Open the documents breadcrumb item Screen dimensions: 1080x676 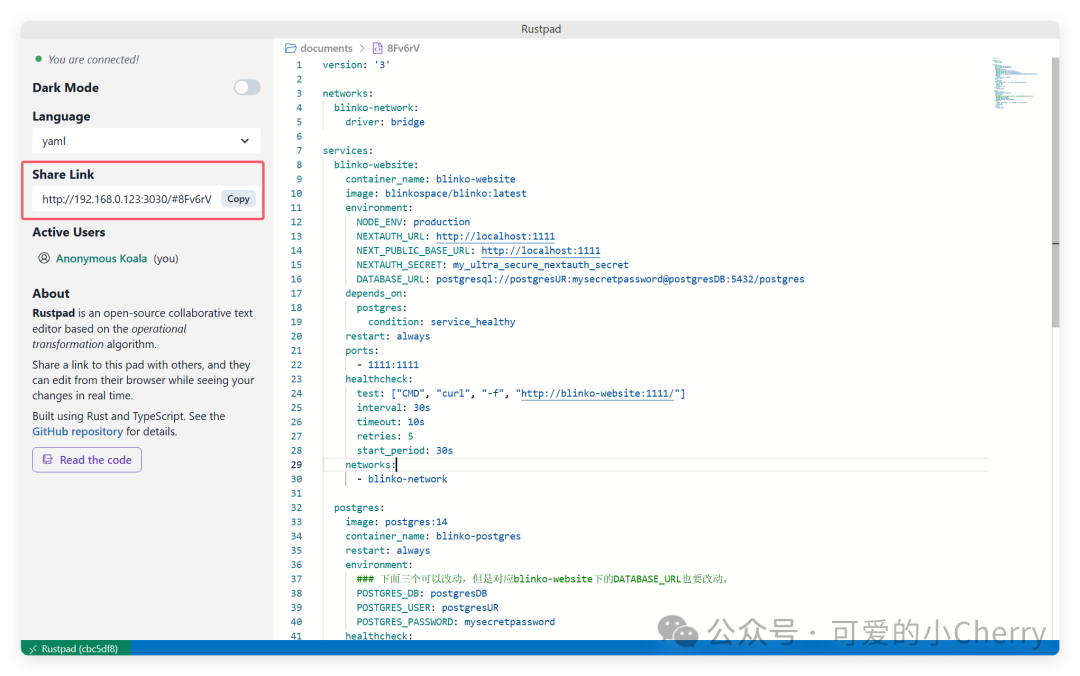tap(326, 48)
